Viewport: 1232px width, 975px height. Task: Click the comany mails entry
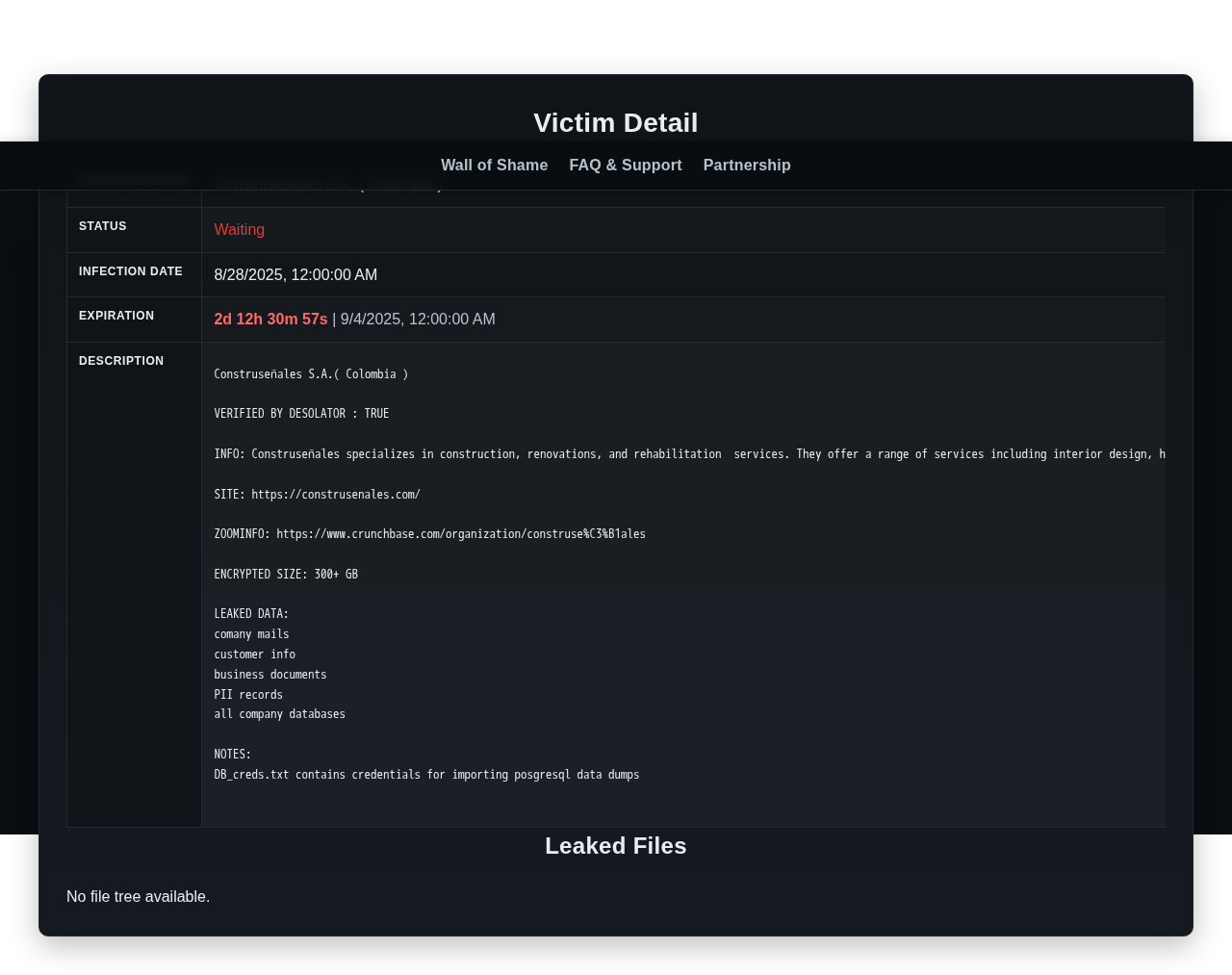pos(251,634)
